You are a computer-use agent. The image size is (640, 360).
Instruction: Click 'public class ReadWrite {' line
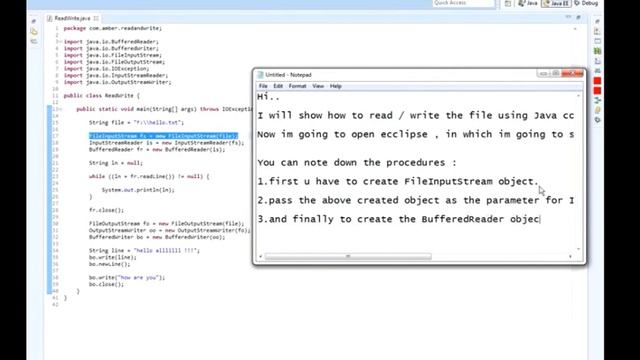click(102, 96)
